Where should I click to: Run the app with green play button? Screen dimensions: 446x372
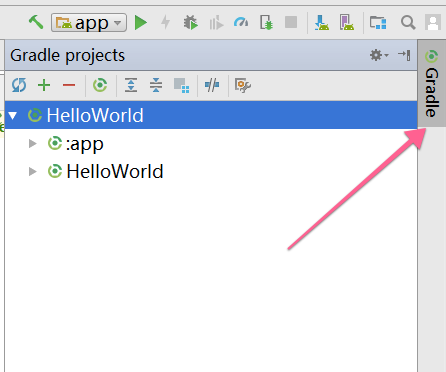click(x=141, y=23)
